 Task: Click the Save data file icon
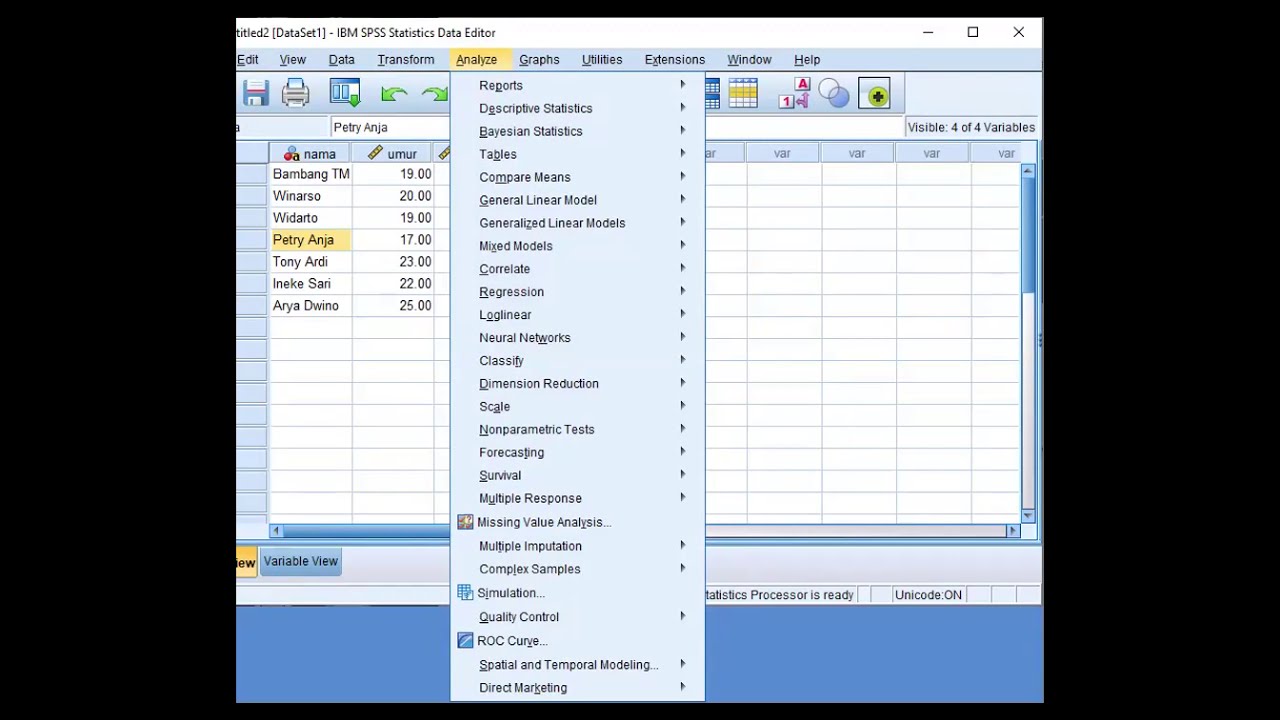point(256,94)
